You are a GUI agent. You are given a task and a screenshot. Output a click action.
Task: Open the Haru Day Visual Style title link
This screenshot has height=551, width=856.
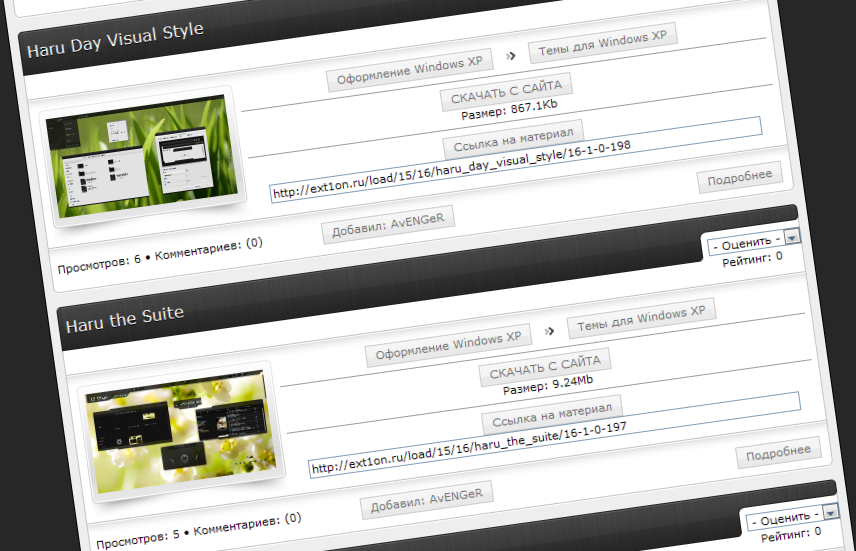pos(115,41)
